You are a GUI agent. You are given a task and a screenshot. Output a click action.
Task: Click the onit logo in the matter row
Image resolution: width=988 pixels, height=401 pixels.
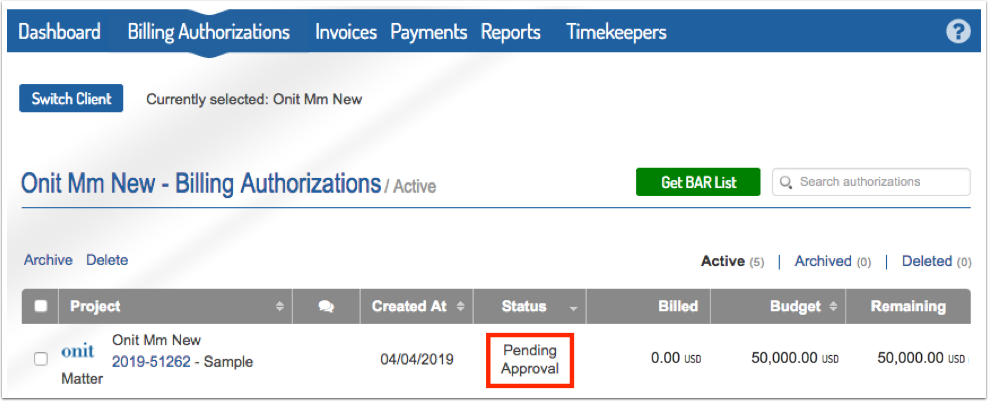tap(78, 351)
